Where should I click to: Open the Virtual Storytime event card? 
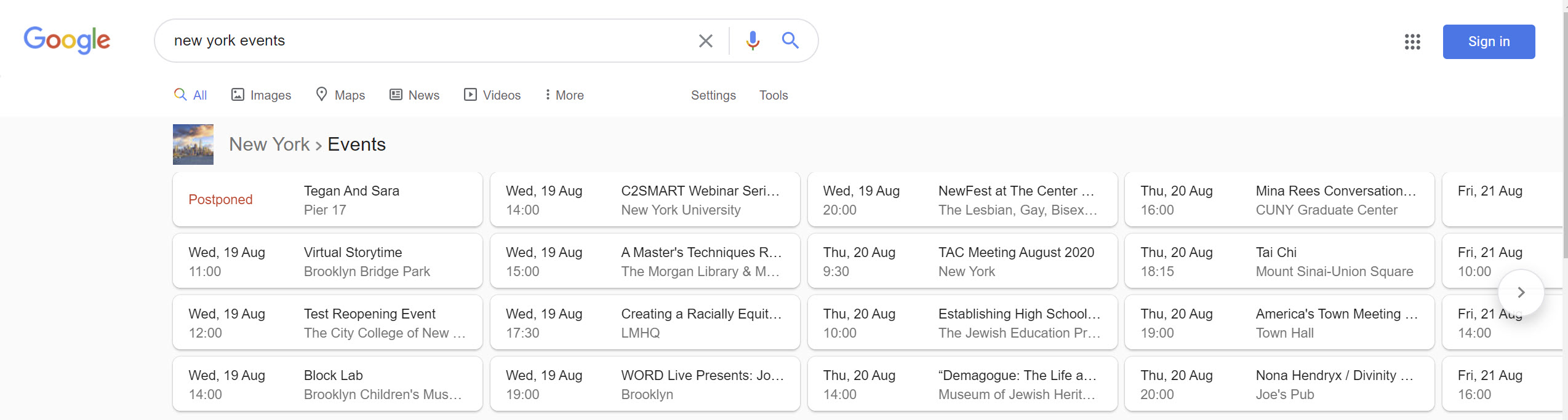[327, 261]
